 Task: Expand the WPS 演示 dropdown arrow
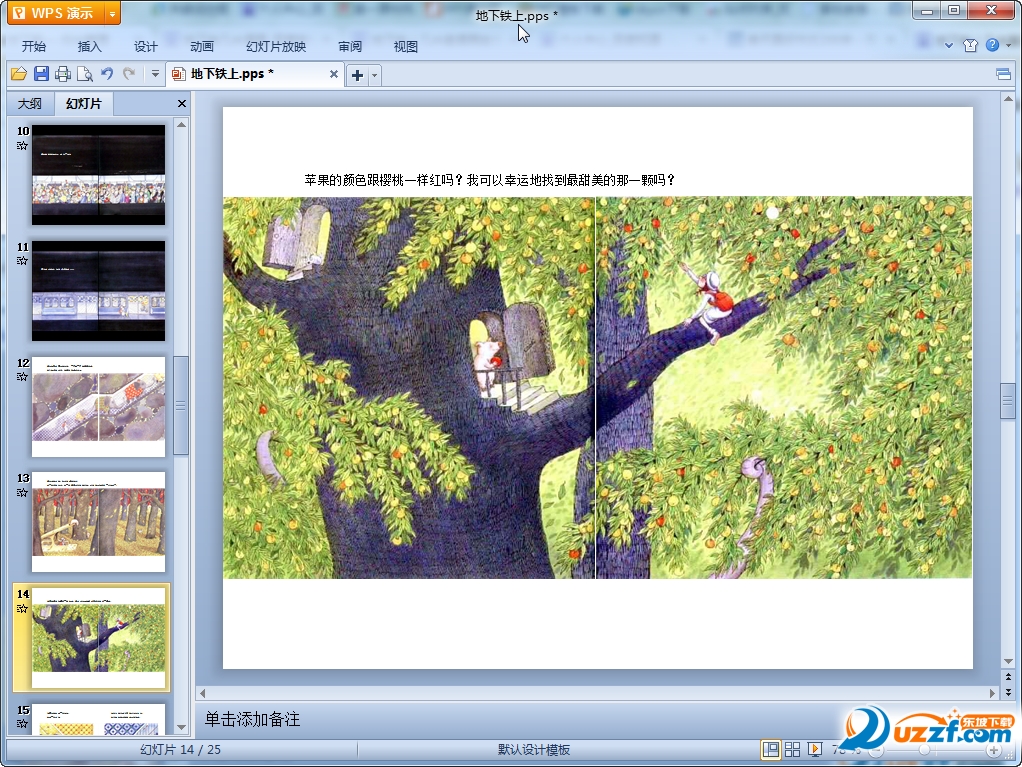pos(112,13)
